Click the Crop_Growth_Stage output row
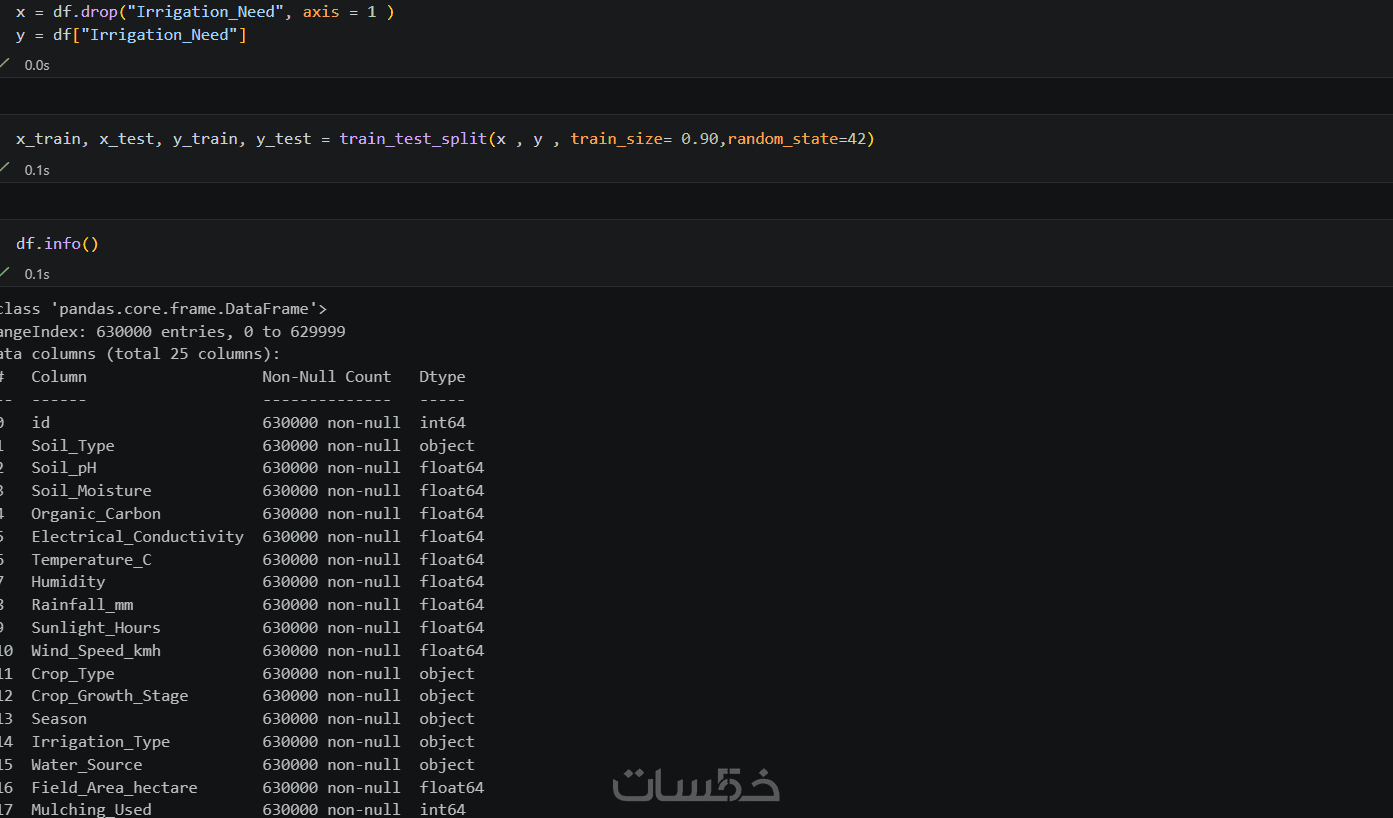This screenshot has width=1393, height=818. (x=237, y=696)
